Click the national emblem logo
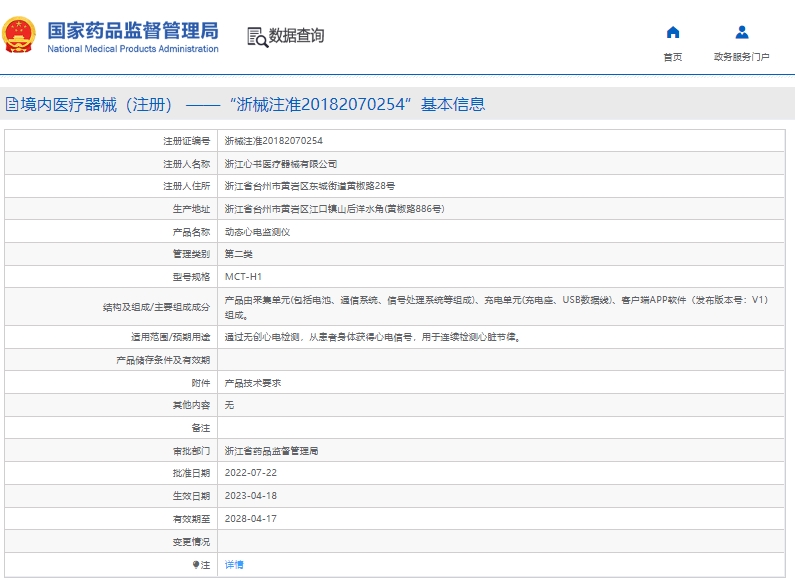The height and width of the screenshot is (582, 795). (19, 35)
